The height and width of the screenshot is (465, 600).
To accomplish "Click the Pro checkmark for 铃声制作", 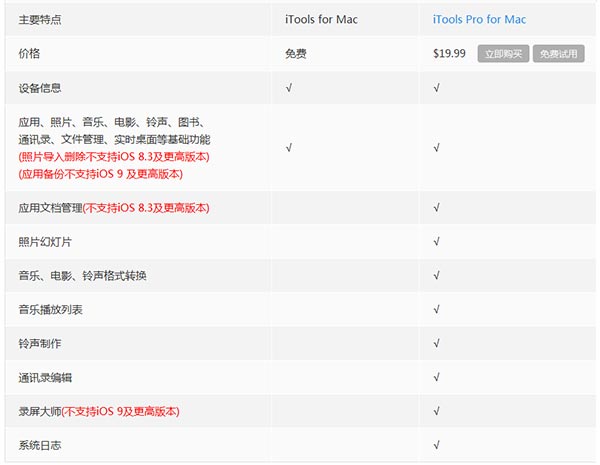I will tap(436, 343).
